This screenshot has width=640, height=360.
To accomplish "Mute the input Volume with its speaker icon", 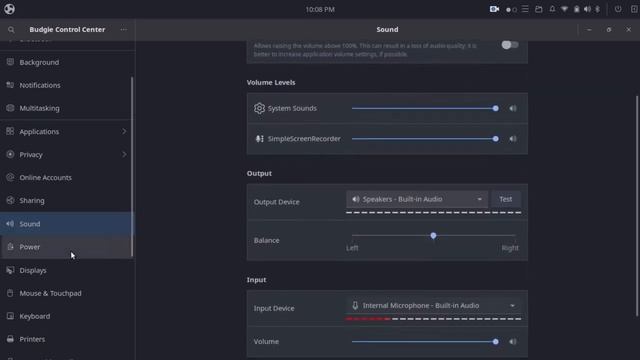I will [x=513, y=342].
